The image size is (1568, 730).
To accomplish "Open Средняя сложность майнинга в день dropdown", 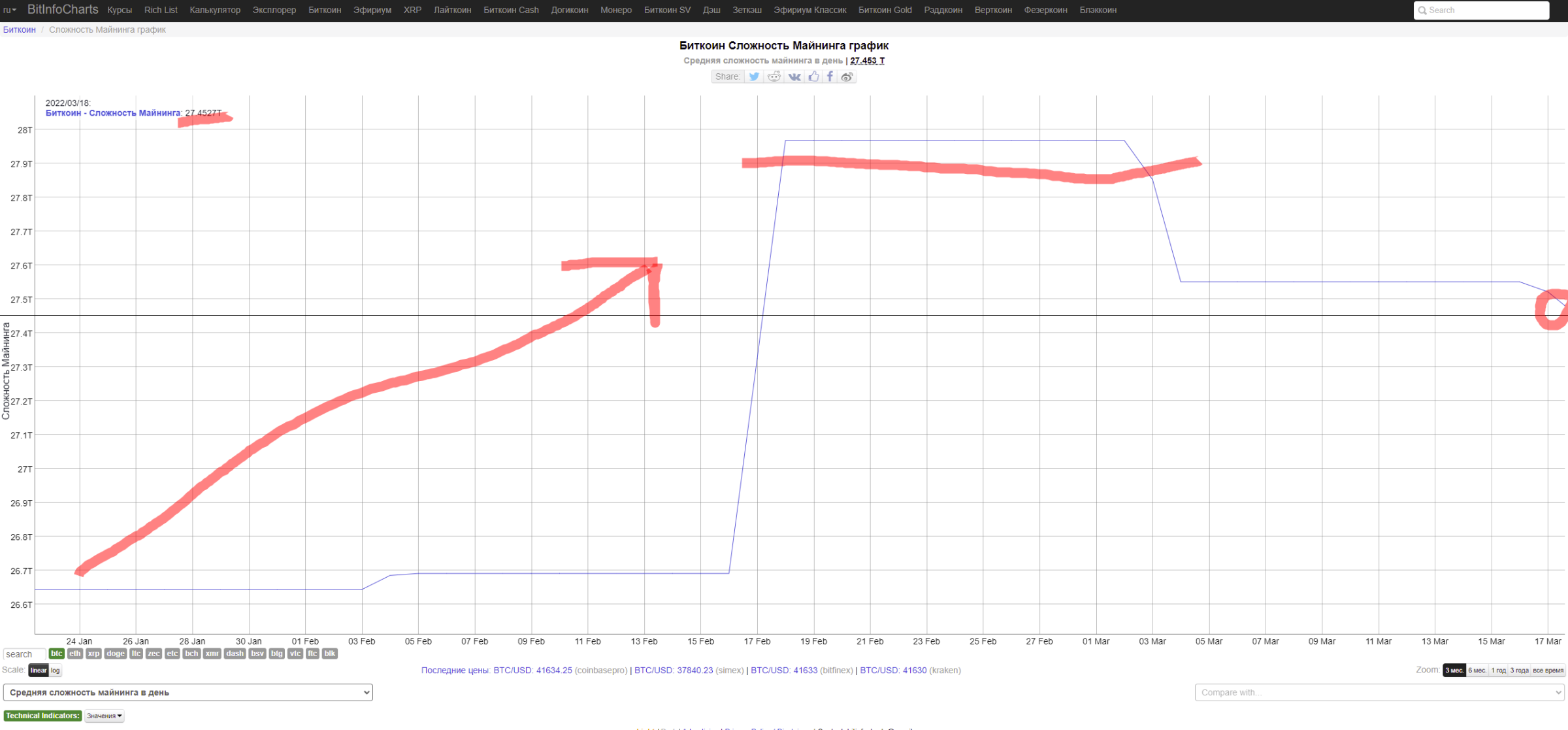I will [x=188, y=692].
